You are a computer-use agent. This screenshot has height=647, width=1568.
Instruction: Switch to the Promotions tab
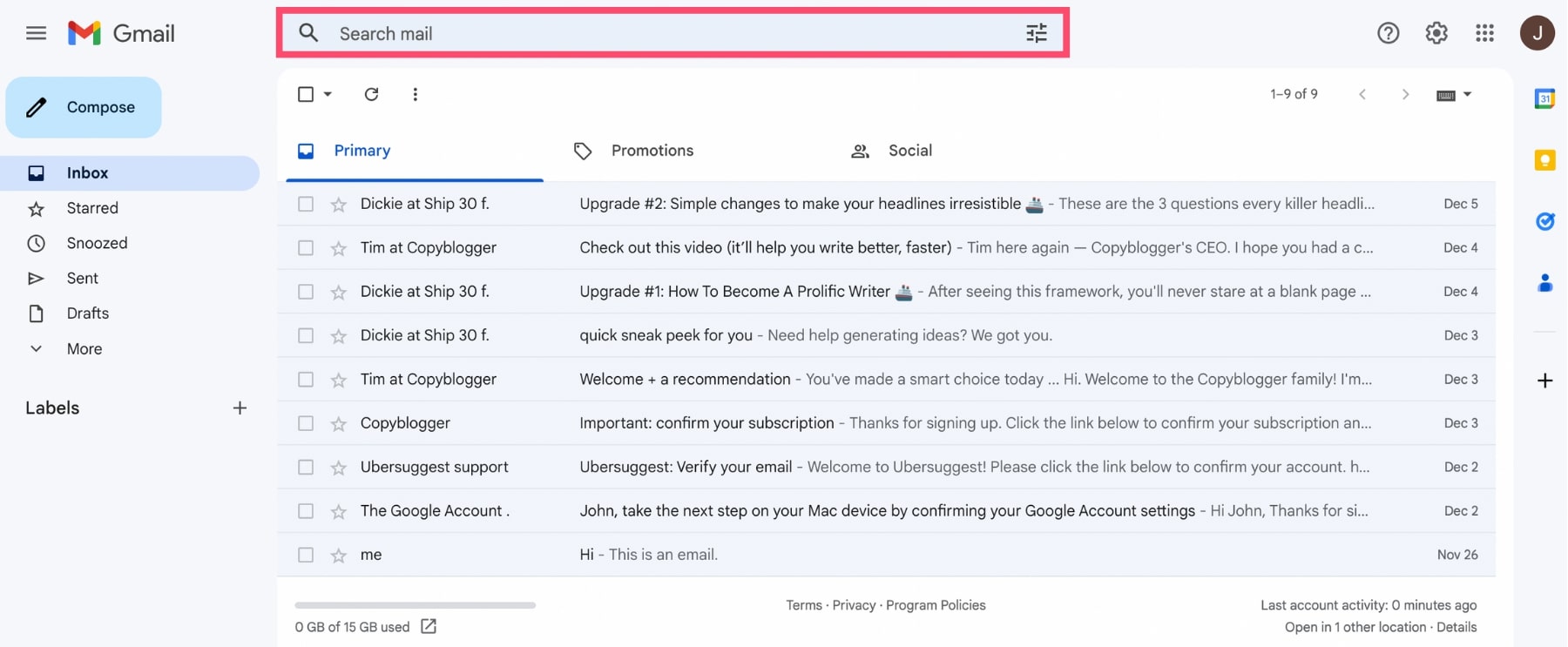652,151
